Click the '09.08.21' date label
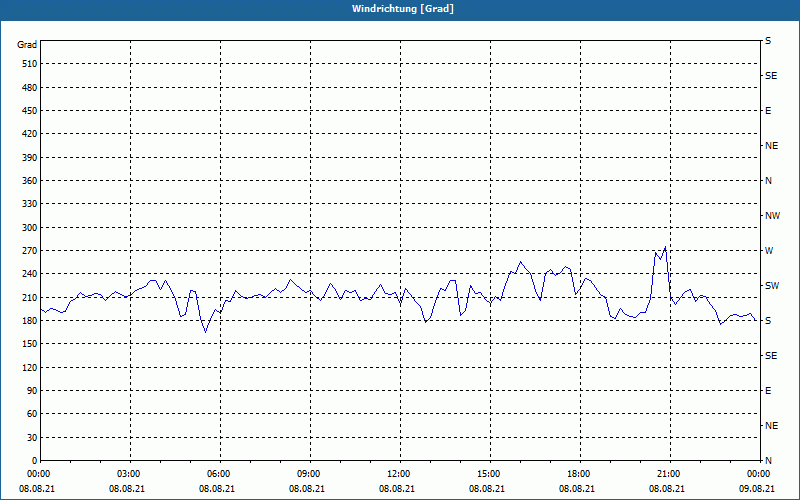This screenshot has width=800, height=500. coord(757,489)
